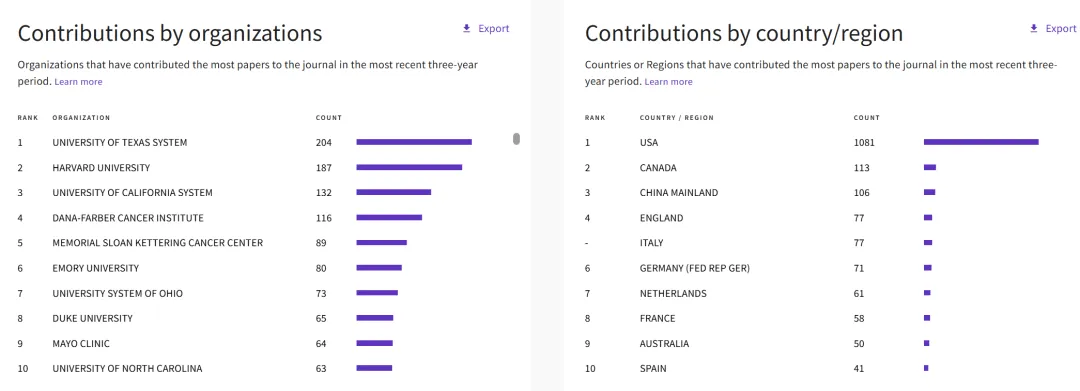Export the contributions by organizations data
Viewport: 1080px width, 391px height.
486,28
